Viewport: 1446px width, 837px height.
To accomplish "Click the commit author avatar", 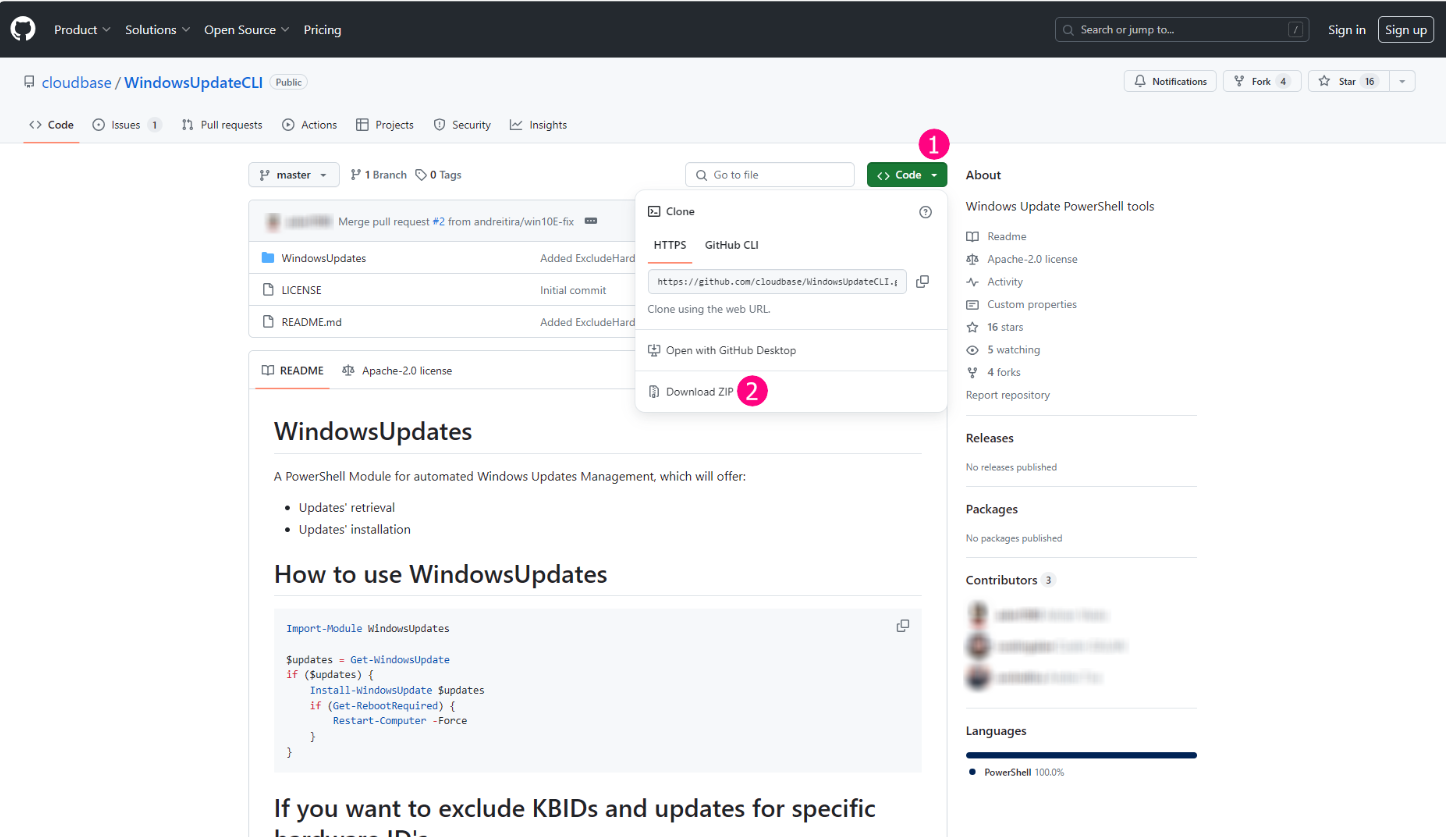I will tap(271, 221).
